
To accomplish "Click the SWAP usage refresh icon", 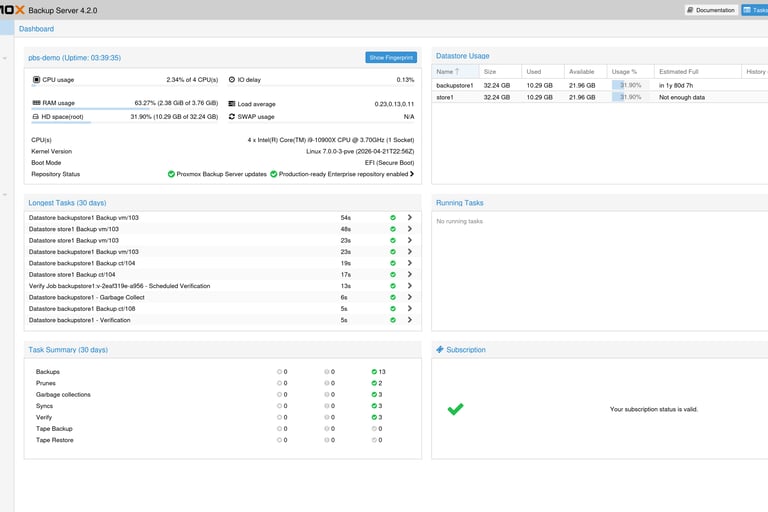I will tap(232, 117).
